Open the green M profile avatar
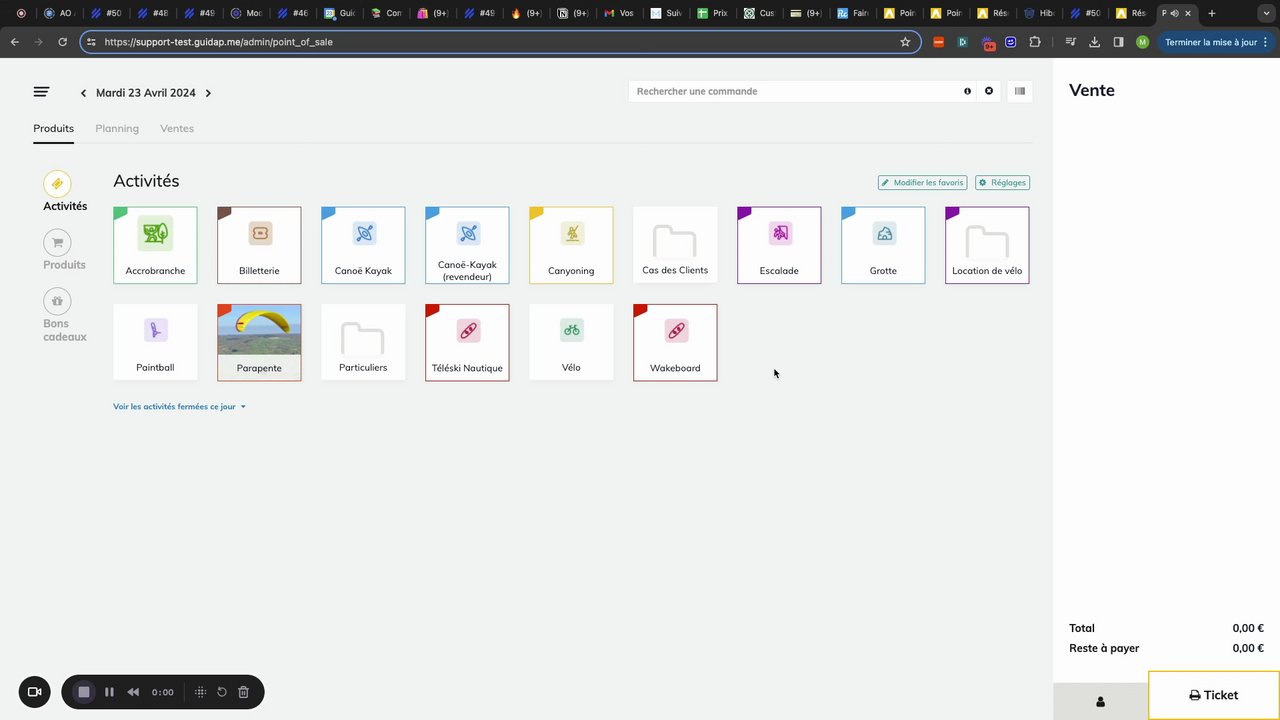The height and width of the screenshot is (720, 1280). point(1142,42)
